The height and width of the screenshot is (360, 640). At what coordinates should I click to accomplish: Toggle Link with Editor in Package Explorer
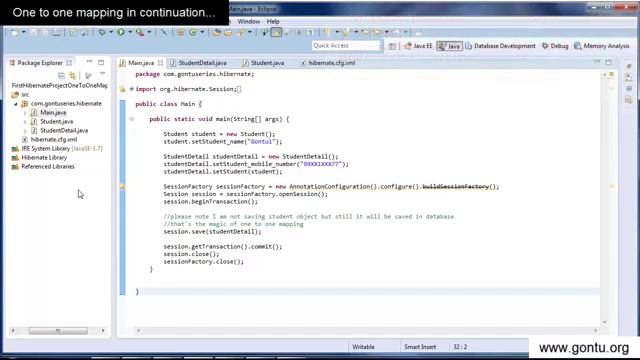73,76
